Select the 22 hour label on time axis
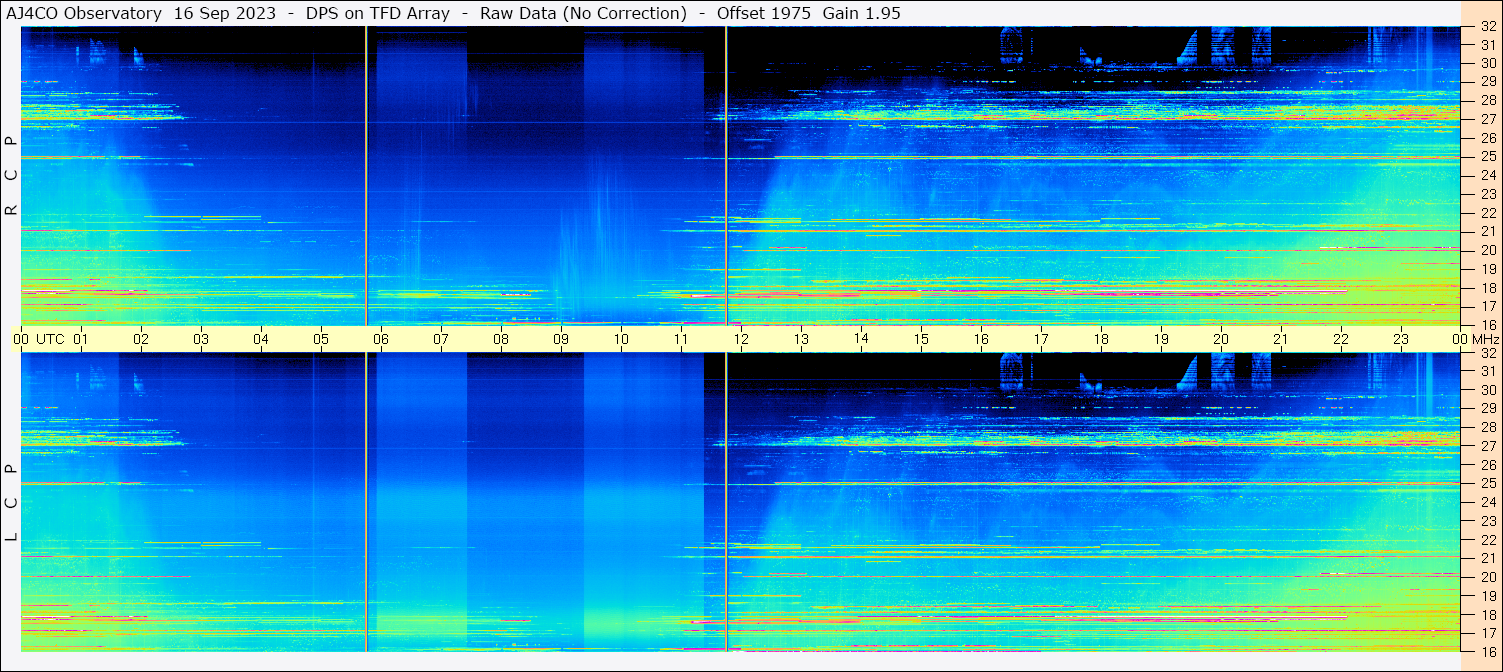 click(x=1341, y=339)
